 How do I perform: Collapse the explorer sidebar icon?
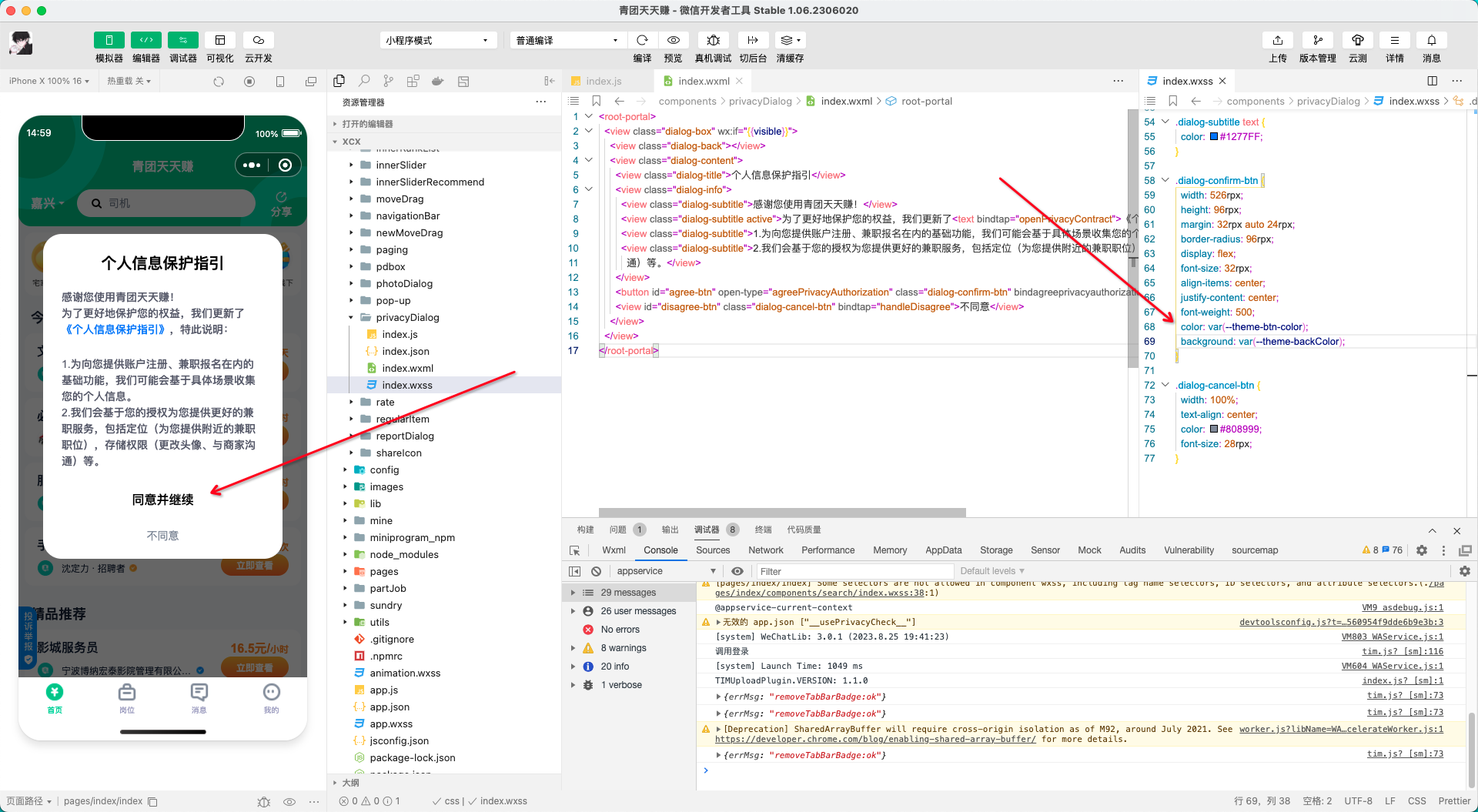pyautogui.click(x=549, y=81)
